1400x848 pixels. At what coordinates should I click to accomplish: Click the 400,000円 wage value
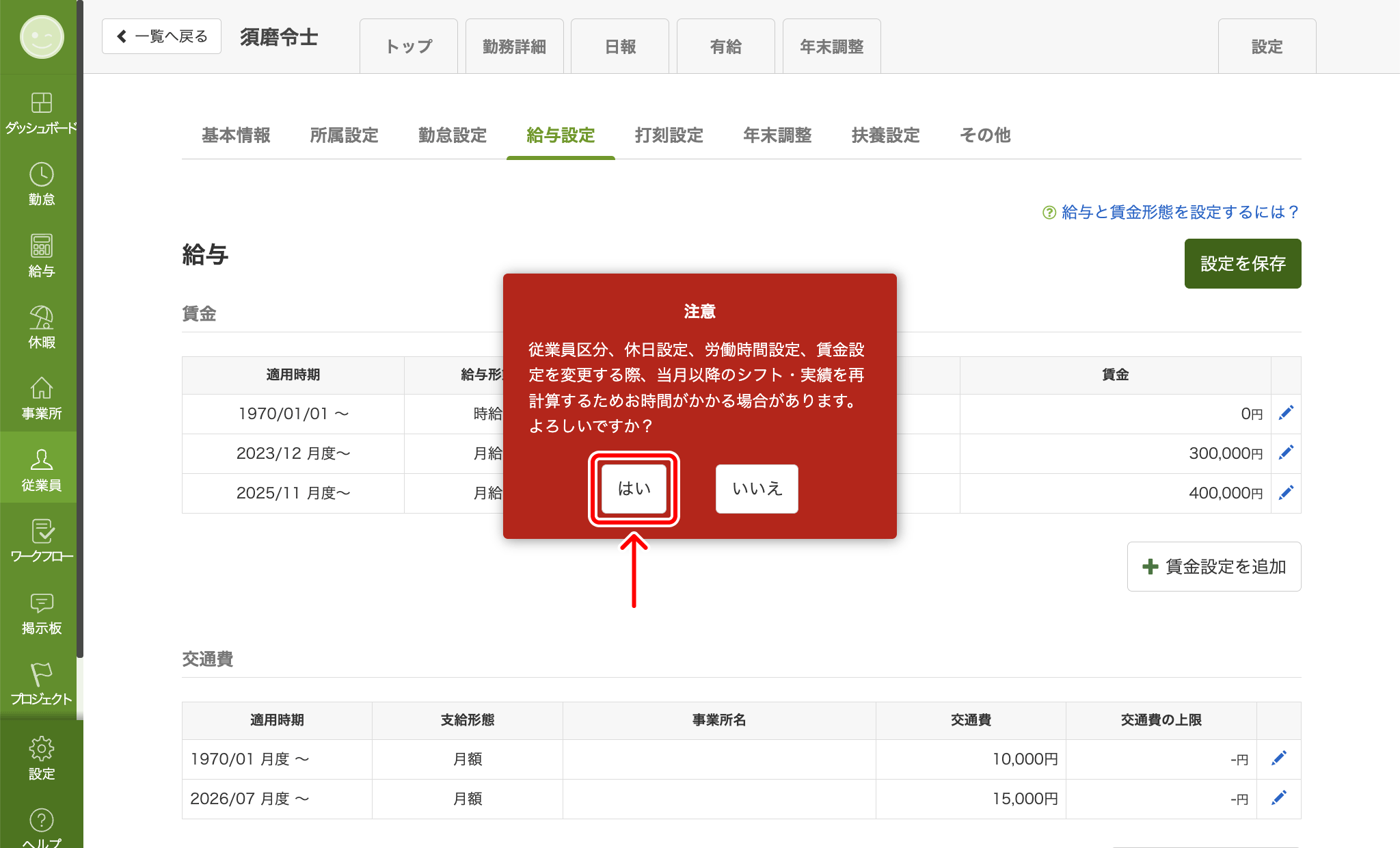tap(1226, 493)
